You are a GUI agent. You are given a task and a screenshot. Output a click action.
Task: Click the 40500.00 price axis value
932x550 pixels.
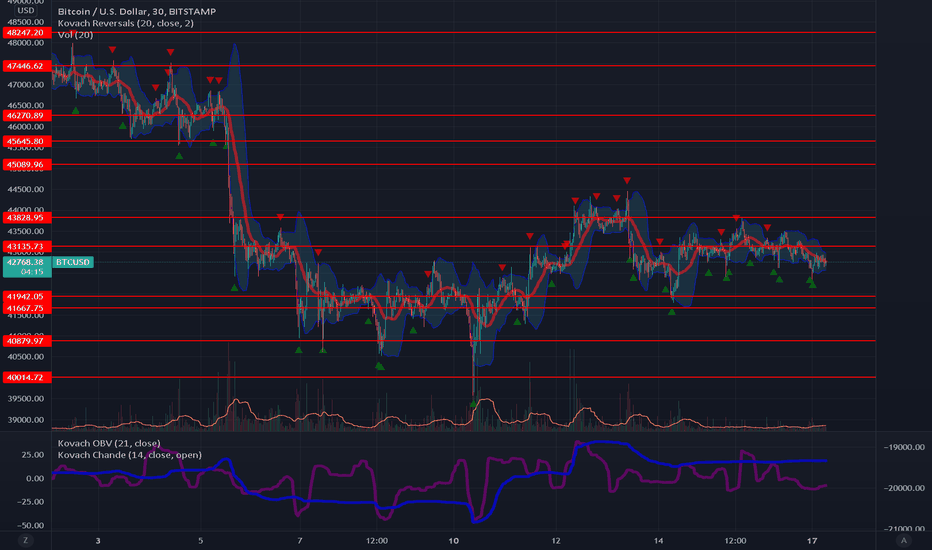26,357
